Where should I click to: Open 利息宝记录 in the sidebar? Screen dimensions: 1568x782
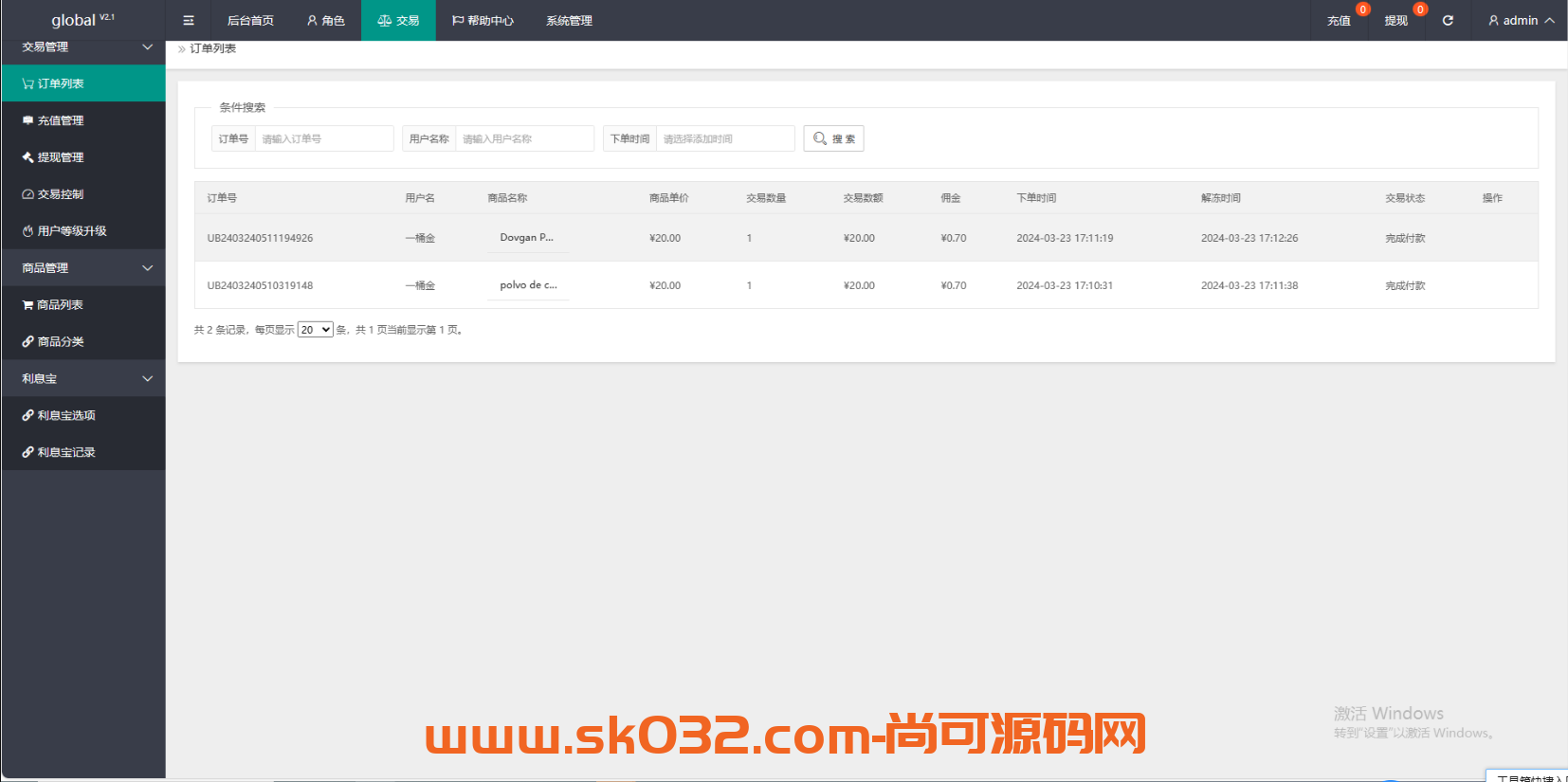(83, 452)
